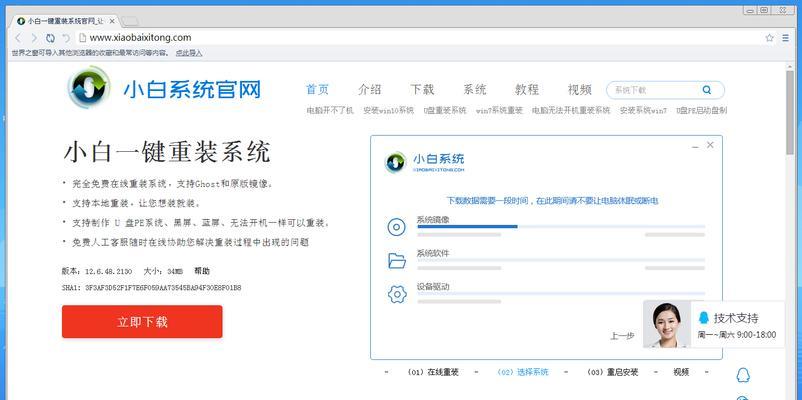Click the 点此导入 link

coord(189,53)
